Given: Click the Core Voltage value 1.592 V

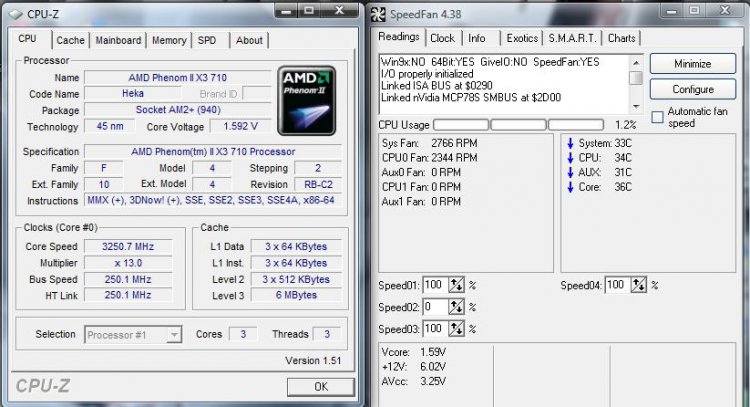Looking at the screenshot, I should pos(240,126).
